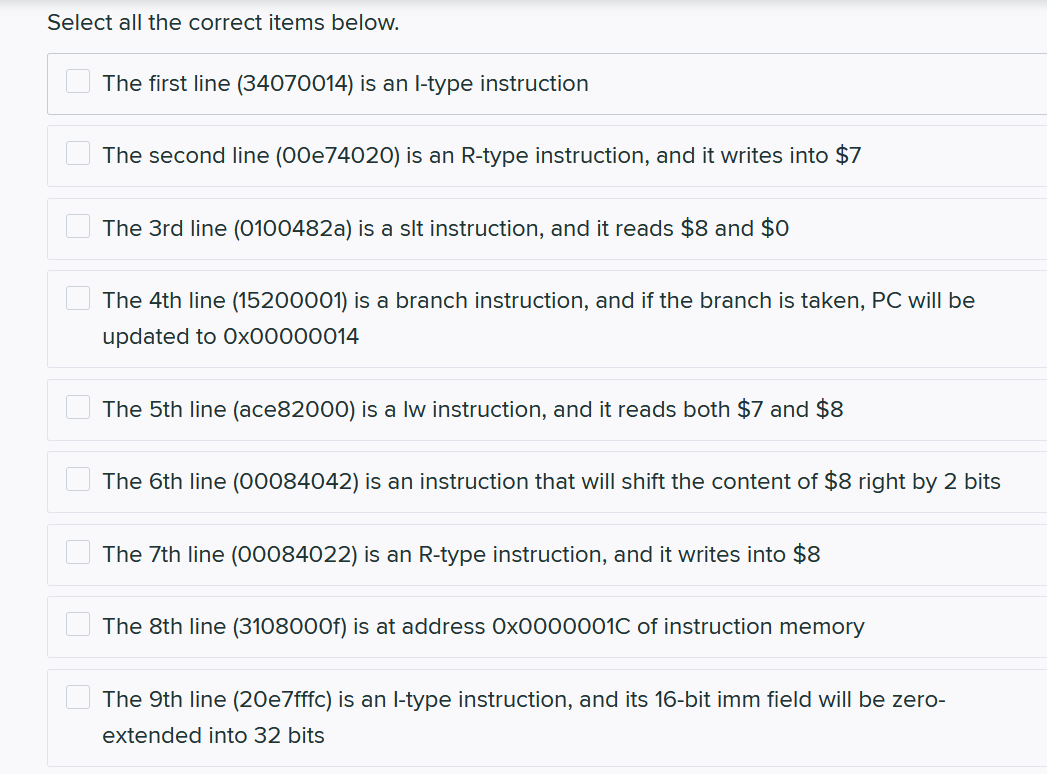Click the question prompt 'Select all the correct items below'
The height and width of the screenshot is (774, 1047).
(x=223, y=22)
